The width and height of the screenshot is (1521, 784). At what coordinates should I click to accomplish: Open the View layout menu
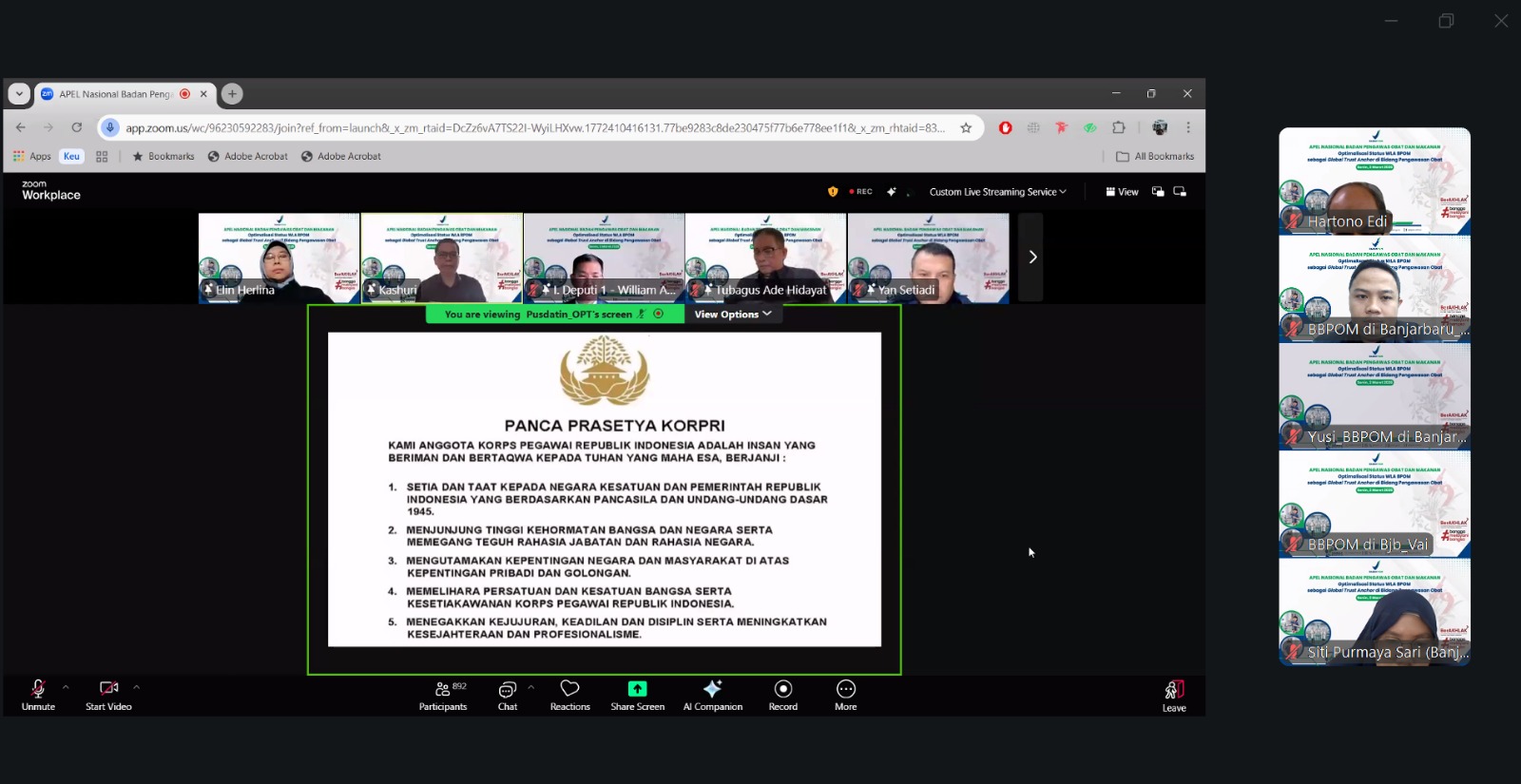pos(1122,192)
